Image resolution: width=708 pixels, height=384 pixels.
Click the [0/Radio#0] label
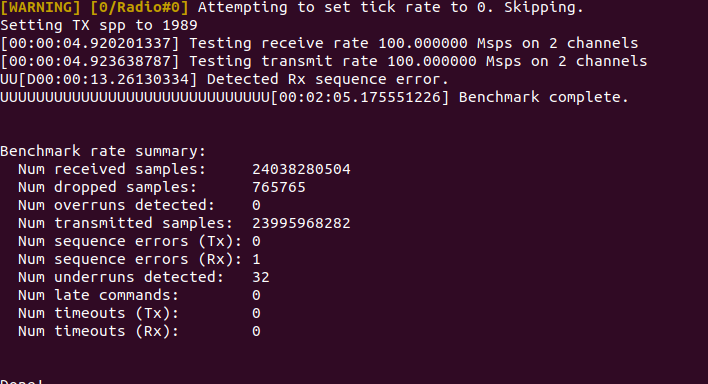click(140, 7)
